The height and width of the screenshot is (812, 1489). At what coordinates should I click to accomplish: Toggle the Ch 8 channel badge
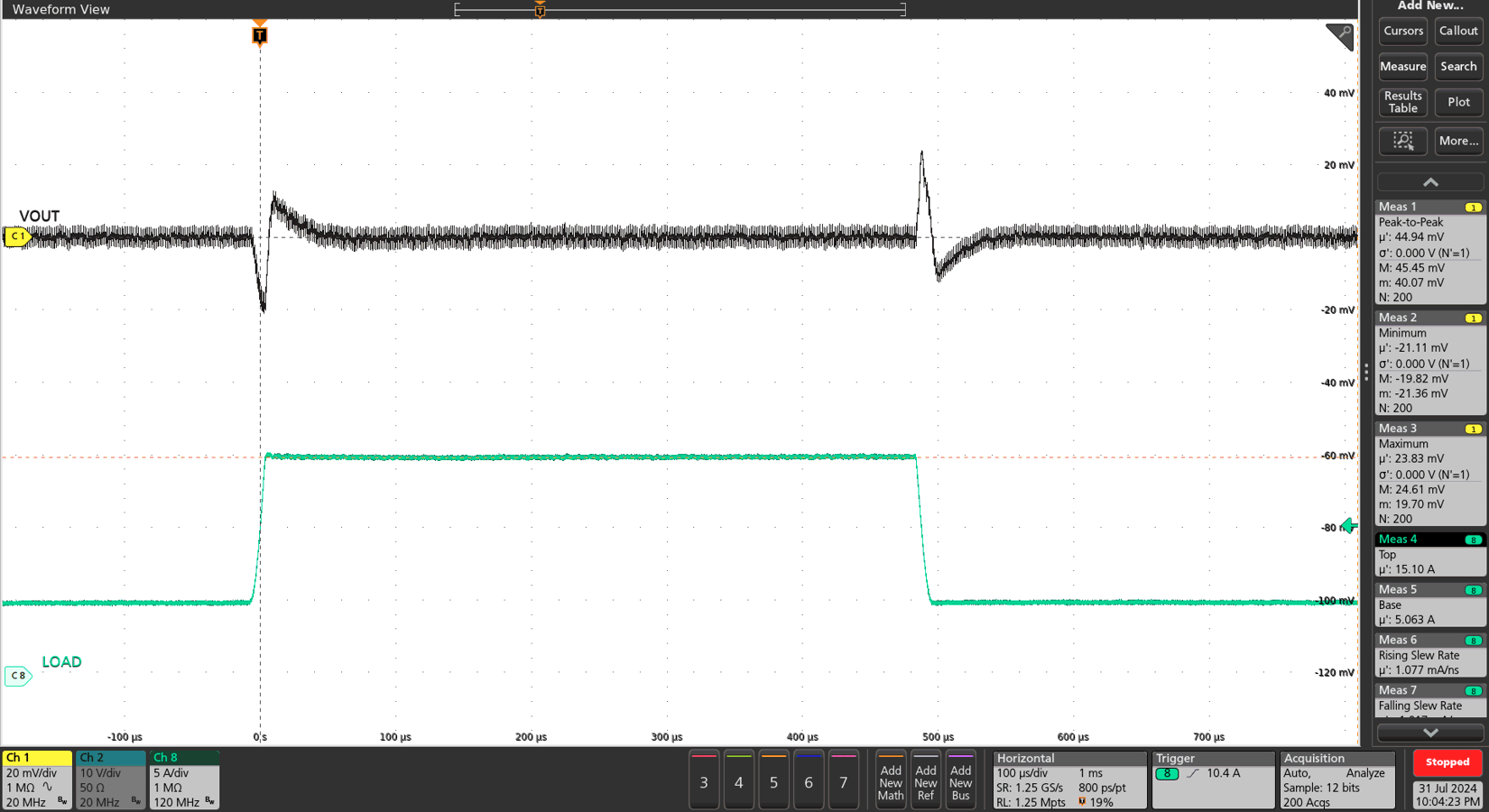184,780
